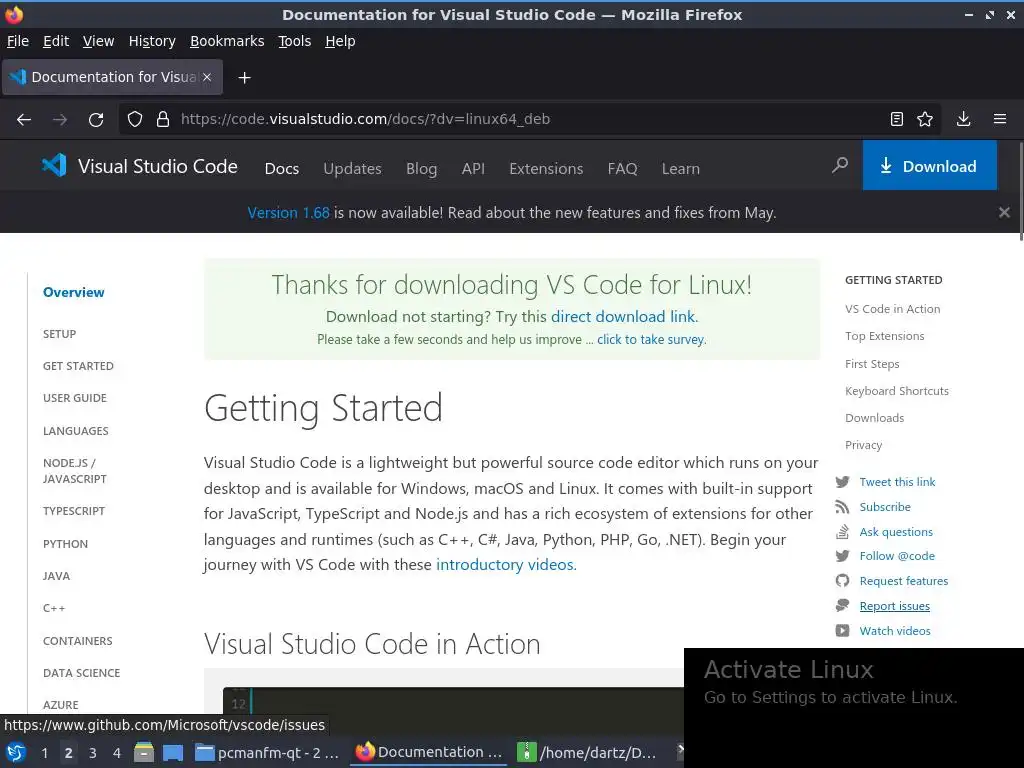Select Overview in the left sidebar
The image size is (1024, 768).
(x=74, y=292)
